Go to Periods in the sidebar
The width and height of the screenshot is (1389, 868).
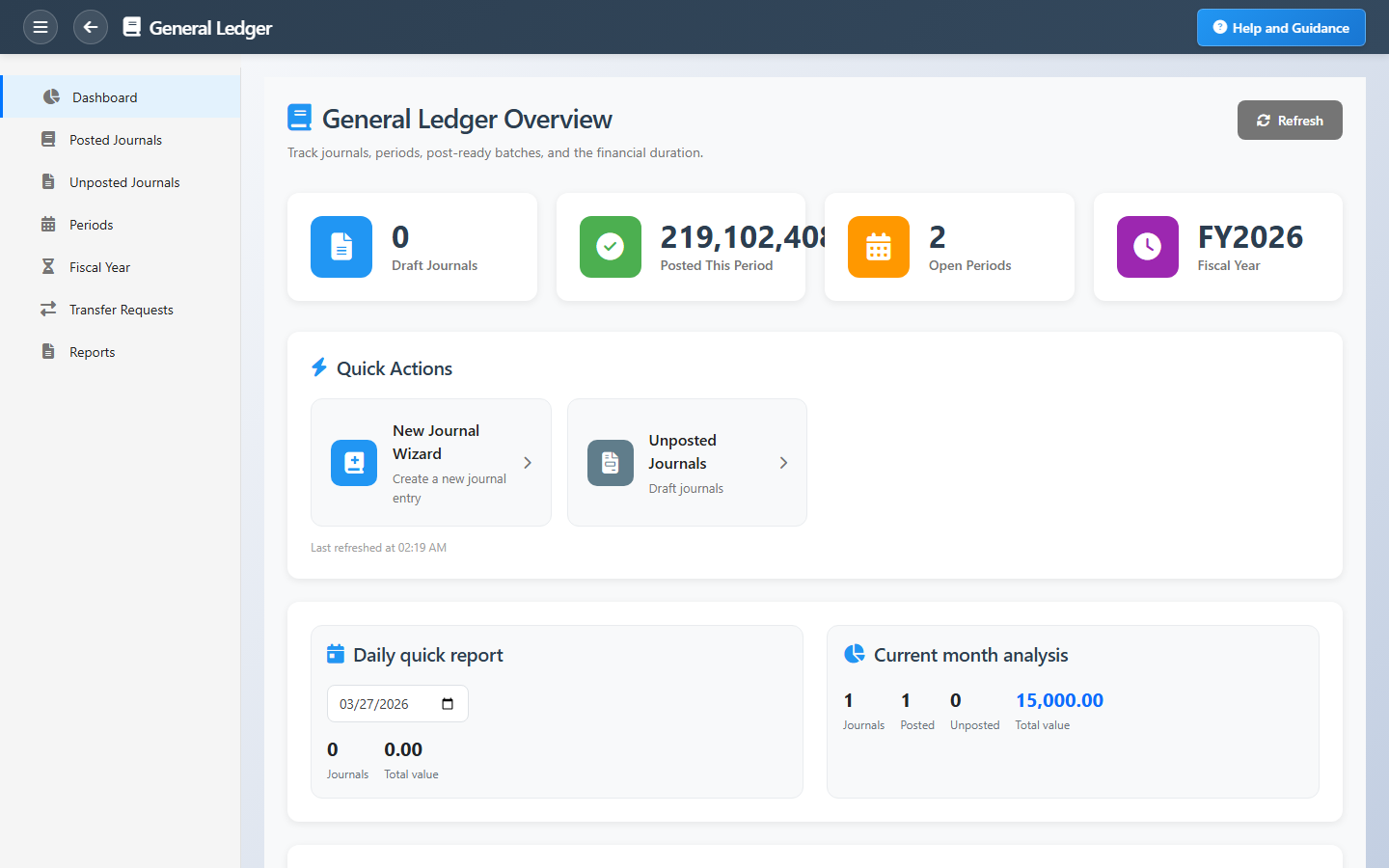[x=92, y=225]
